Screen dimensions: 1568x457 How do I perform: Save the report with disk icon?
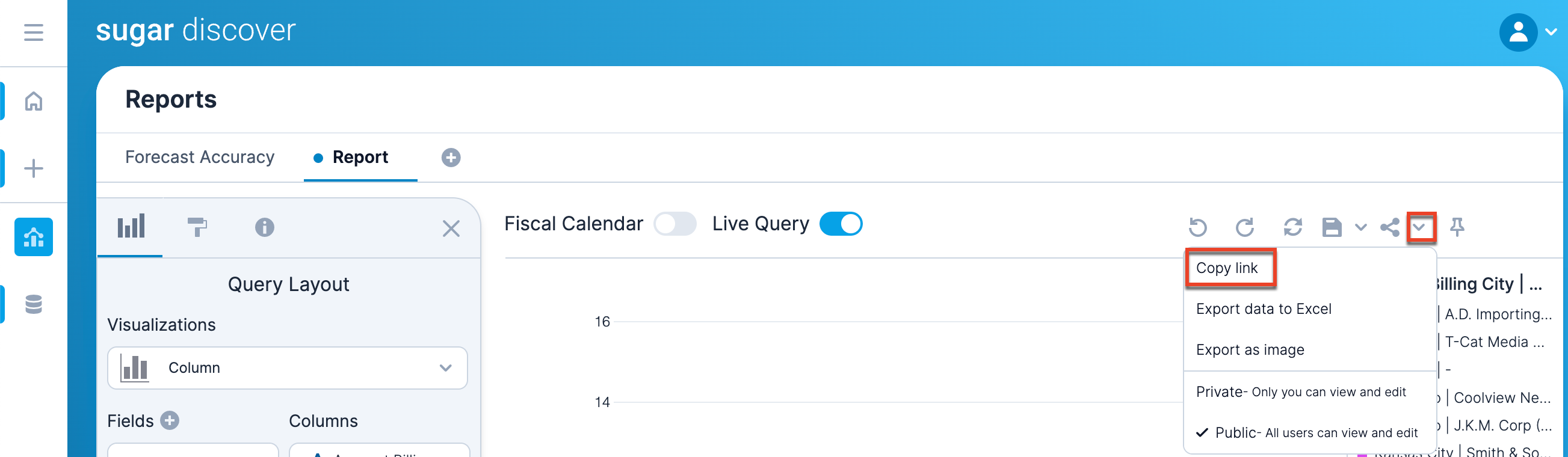coord(1331,227)
